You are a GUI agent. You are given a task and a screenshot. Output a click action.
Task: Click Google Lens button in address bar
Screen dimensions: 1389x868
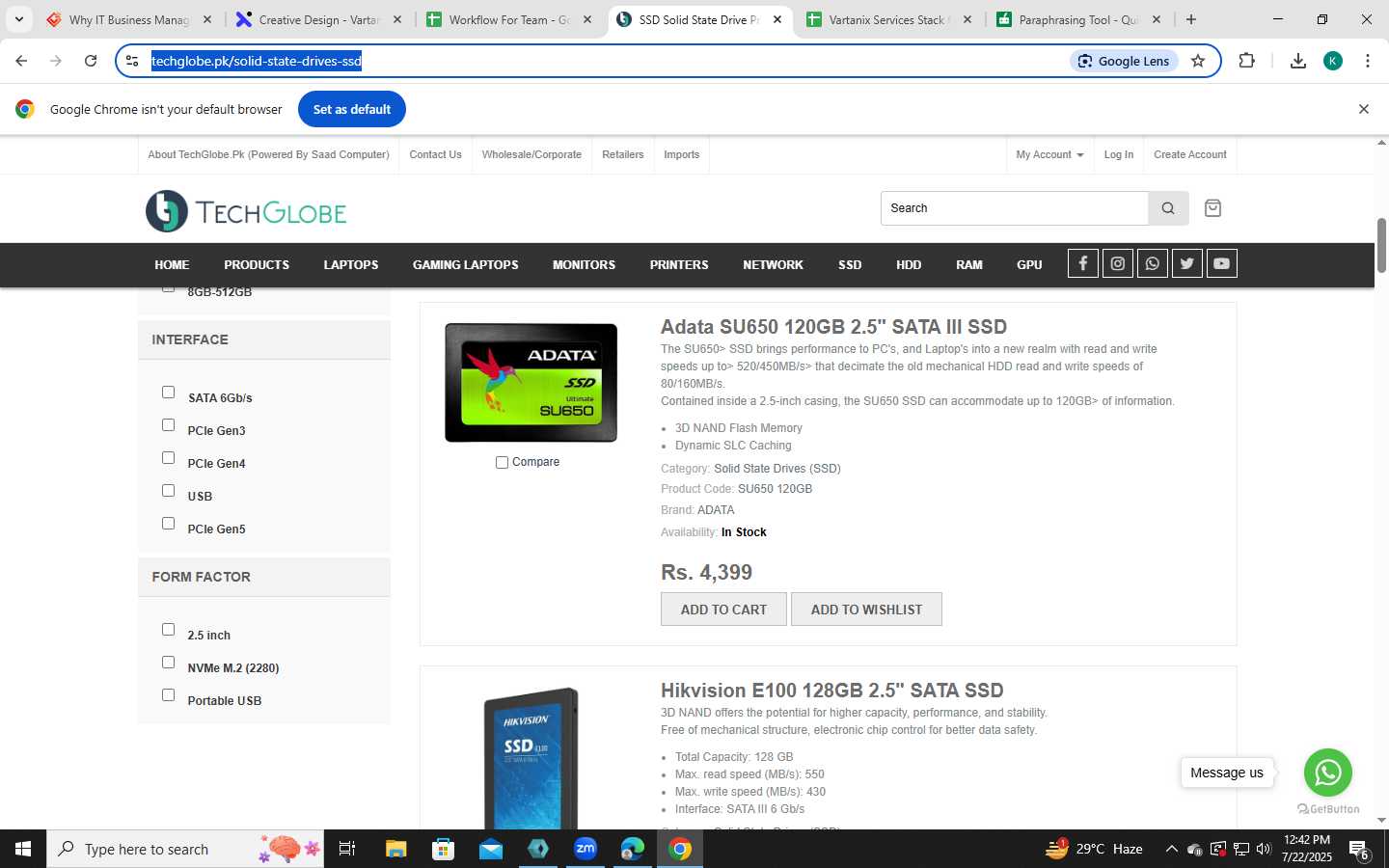pos(1124,61)
